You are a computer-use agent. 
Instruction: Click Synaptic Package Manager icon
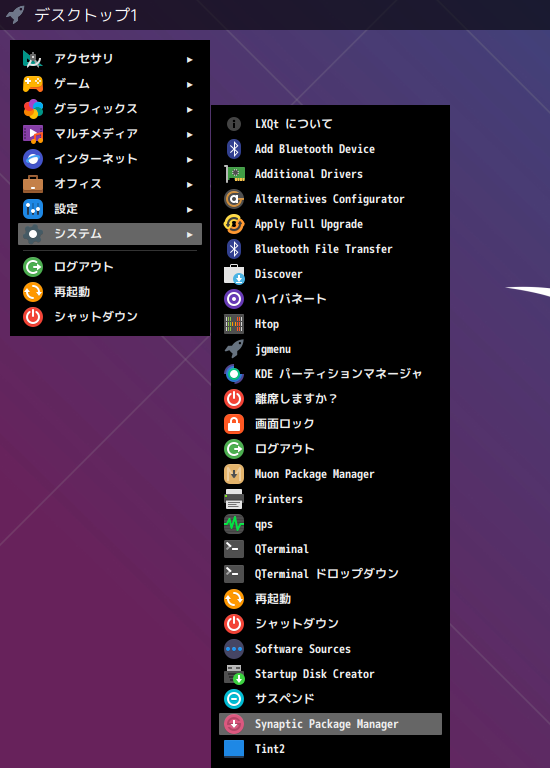[234, 724]
